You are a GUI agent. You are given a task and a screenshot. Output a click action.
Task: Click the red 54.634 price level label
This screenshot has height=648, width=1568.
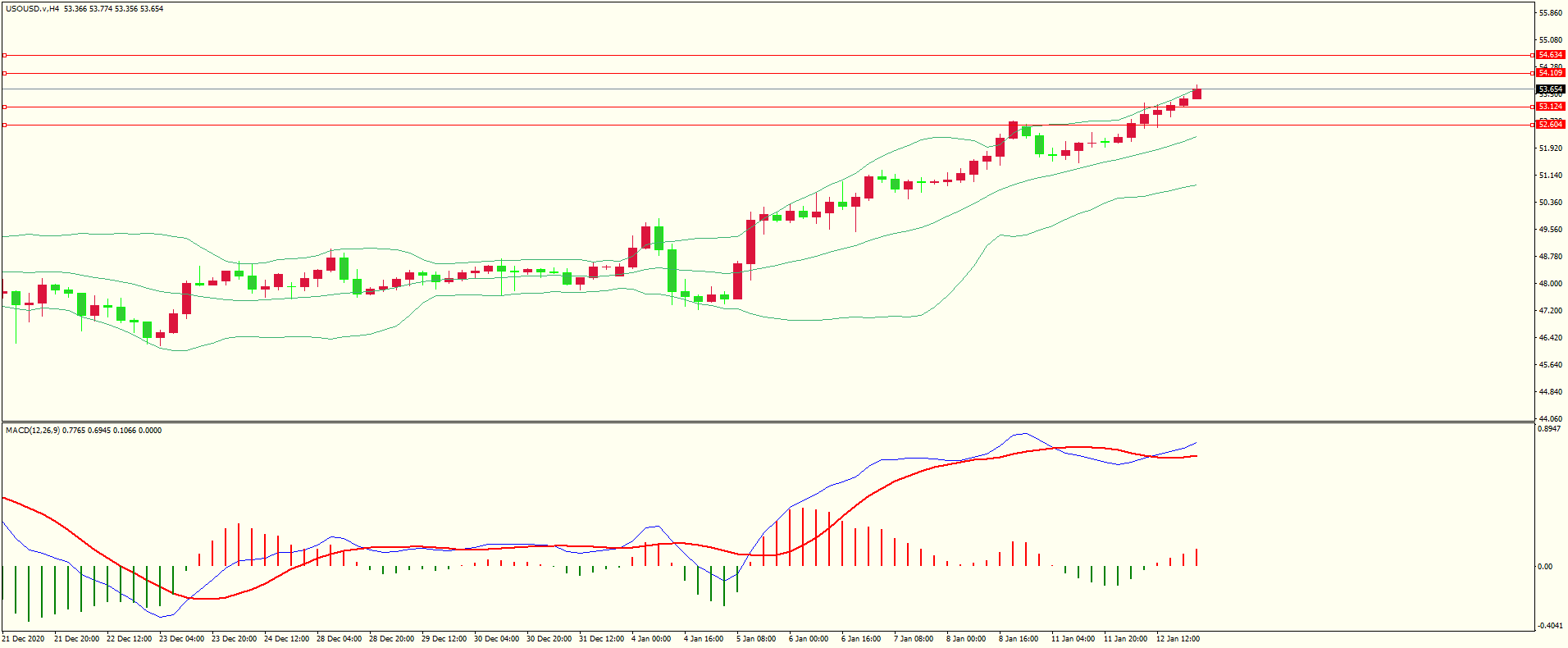pyautogui.click(x=1550, y=55)
